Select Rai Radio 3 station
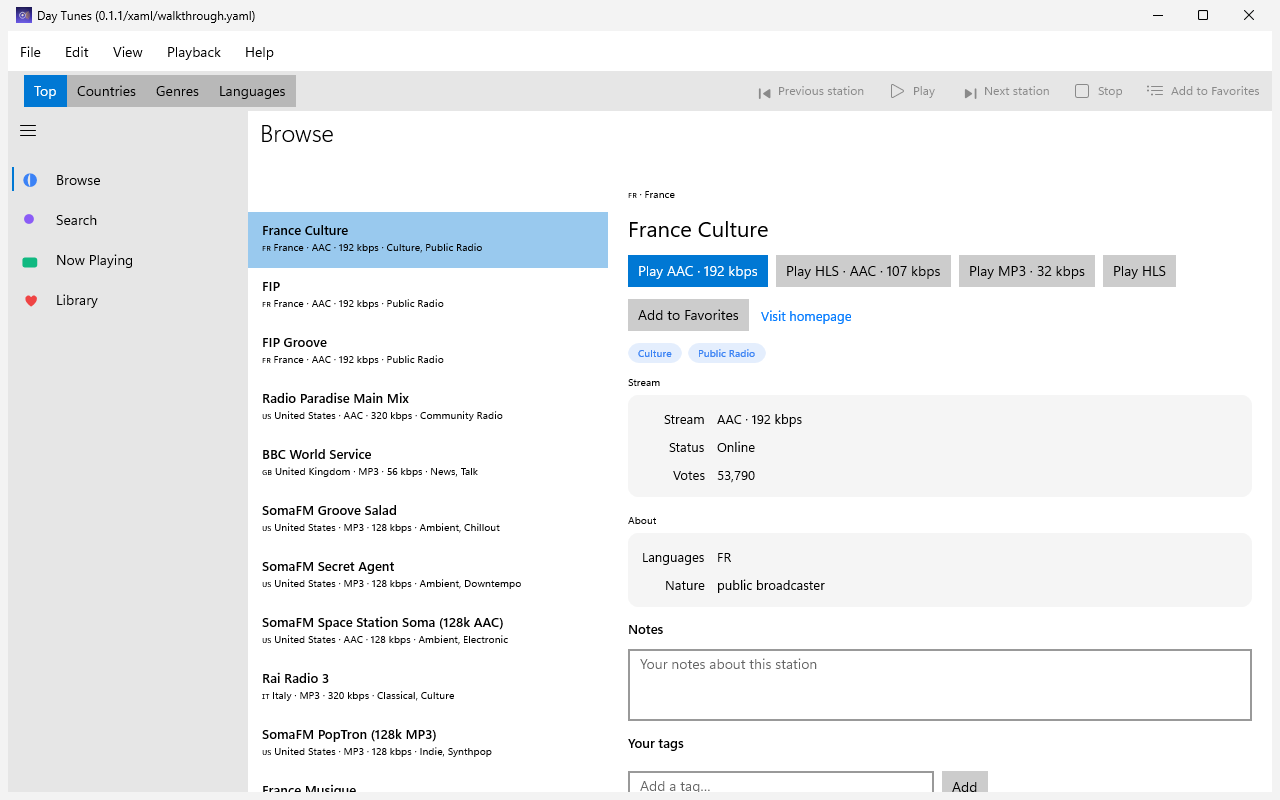The image size is (1280, 800). [x=428, y=688]
